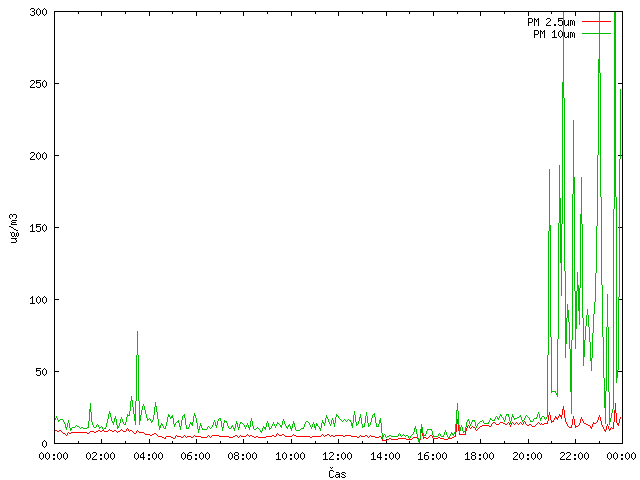
Task: Click the green PM 10um legend line
Action: point(596,33)
